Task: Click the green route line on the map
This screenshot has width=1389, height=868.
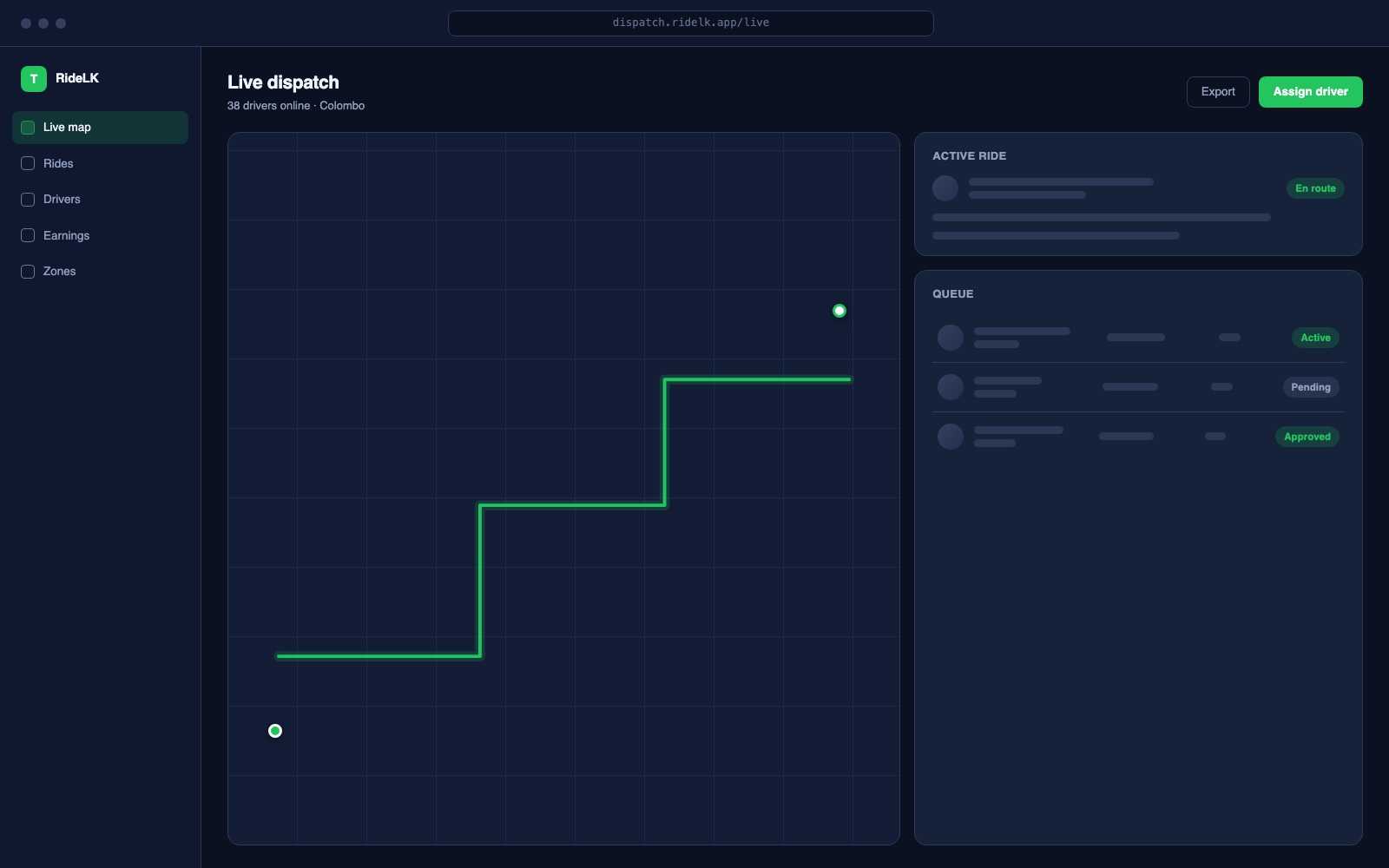Action: coord(573,505)
